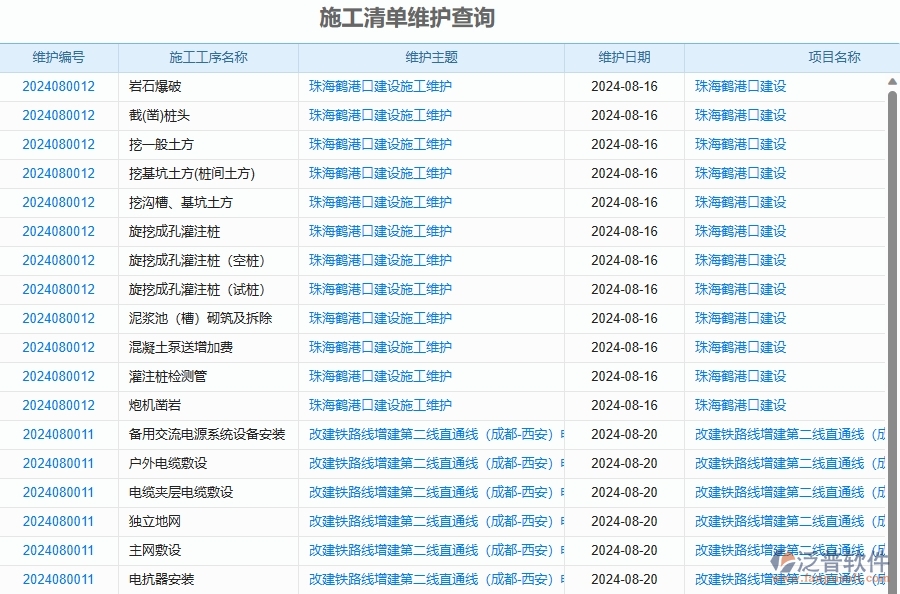Image resolution: width=900 pixels, height=594 pixels.
Task: Sort table by 维护编号 column header
Action: 57,57
